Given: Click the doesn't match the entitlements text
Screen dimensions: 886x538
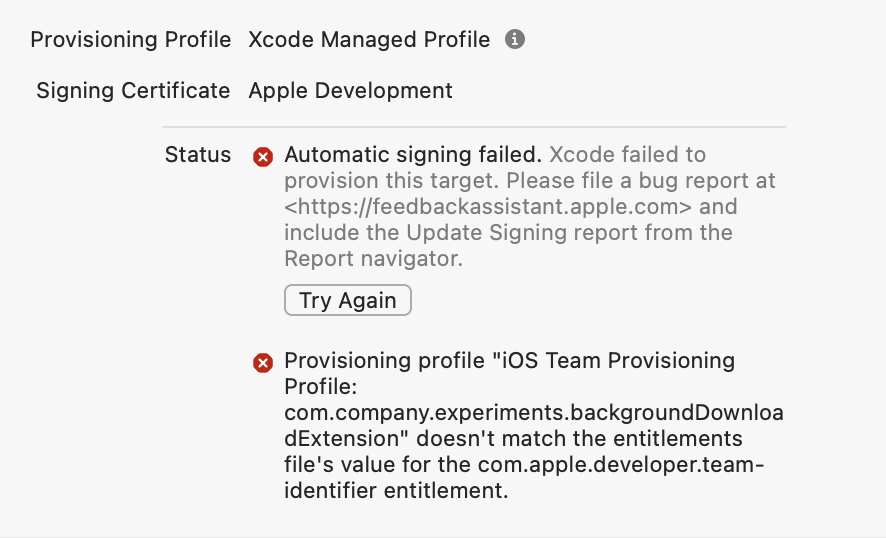Looking at the screenshot, I should pyautogui.click(x=581, y=438).
